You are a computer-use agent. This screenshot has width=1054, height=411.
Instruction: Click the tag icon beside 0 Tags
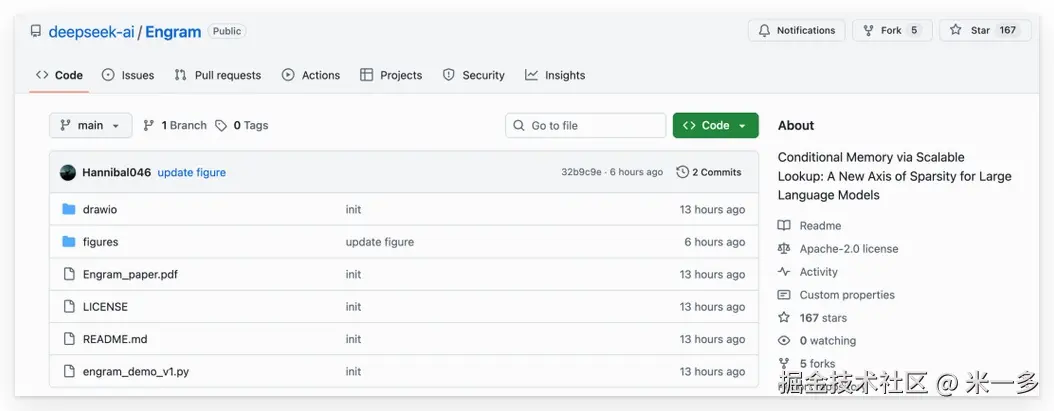(x=221, y=126)
